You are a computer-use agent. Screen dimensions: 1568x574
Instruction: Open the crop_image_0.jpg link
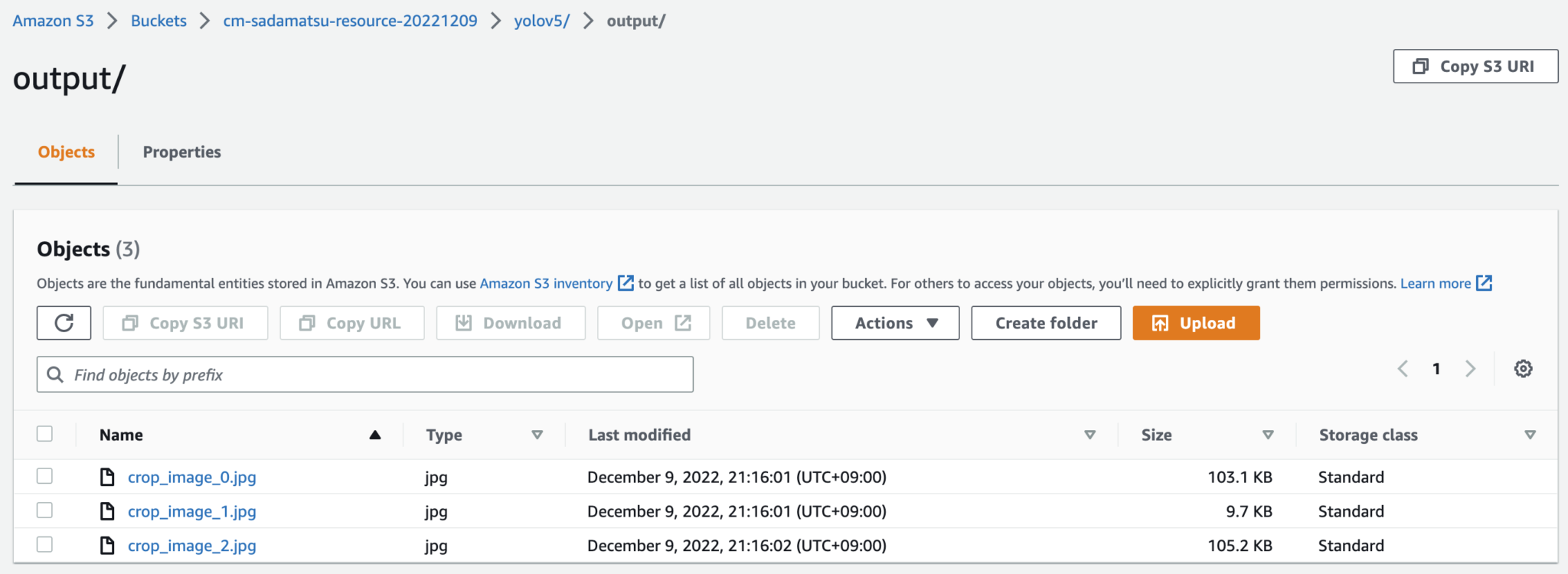[x=192, y=476]
